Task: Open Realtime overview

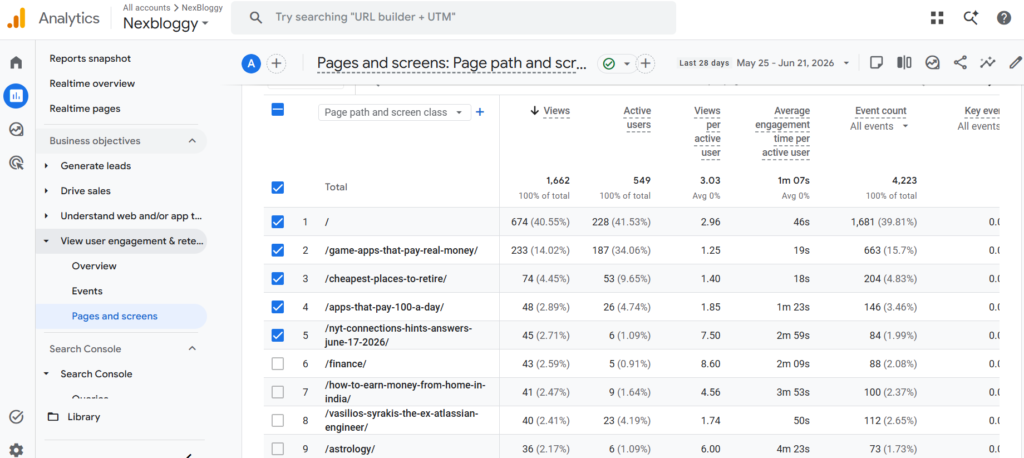Action: (92, 84)
